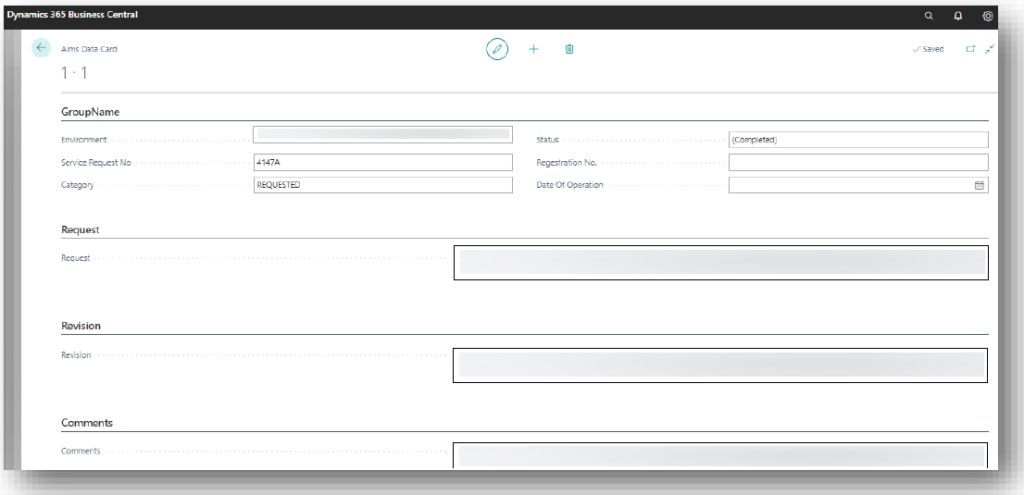Click the pencil edit icon
Screen dimensions: 1024x495
[x=496, y=49]
